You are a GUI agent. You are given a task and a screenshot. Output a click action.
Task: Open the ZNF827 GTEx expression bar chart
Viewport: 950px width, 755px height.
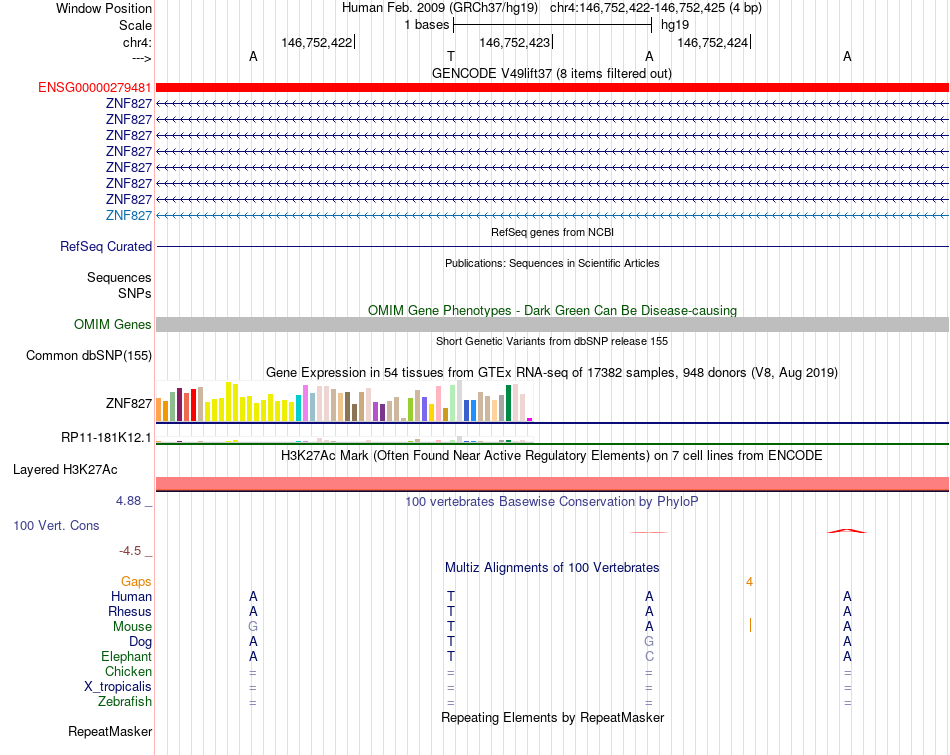click(344, 401)
